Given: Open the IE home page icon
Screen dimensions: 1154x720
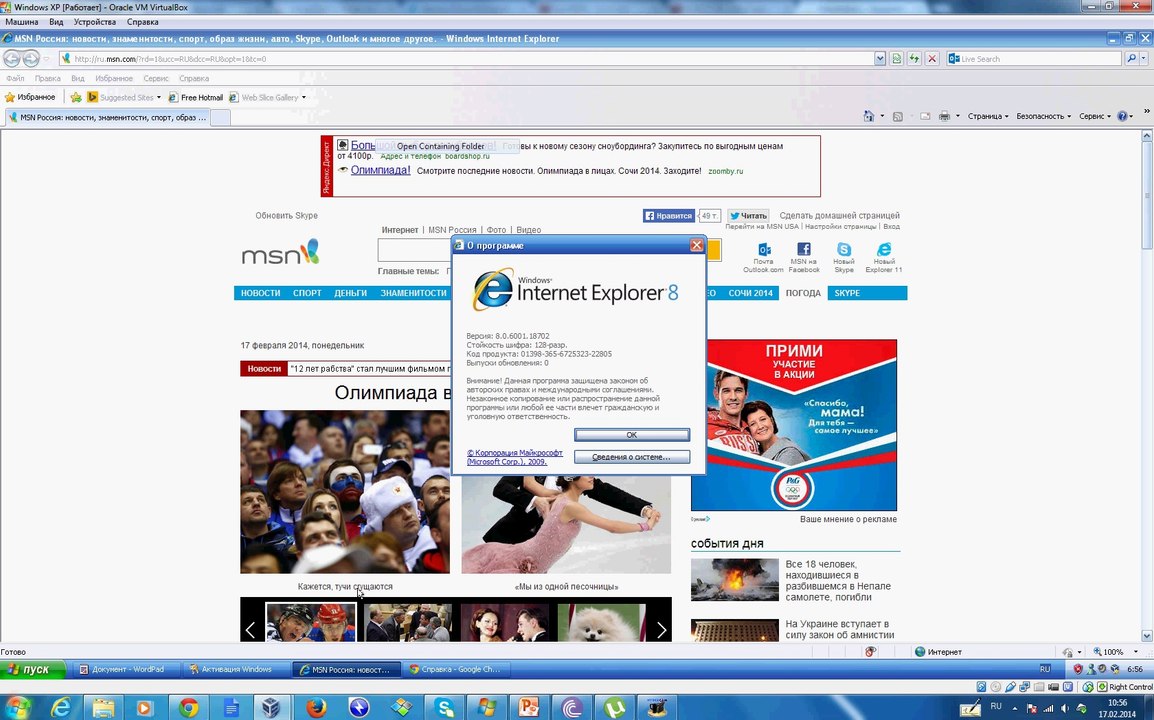Looking at the screenshot, I should [868, 116].
